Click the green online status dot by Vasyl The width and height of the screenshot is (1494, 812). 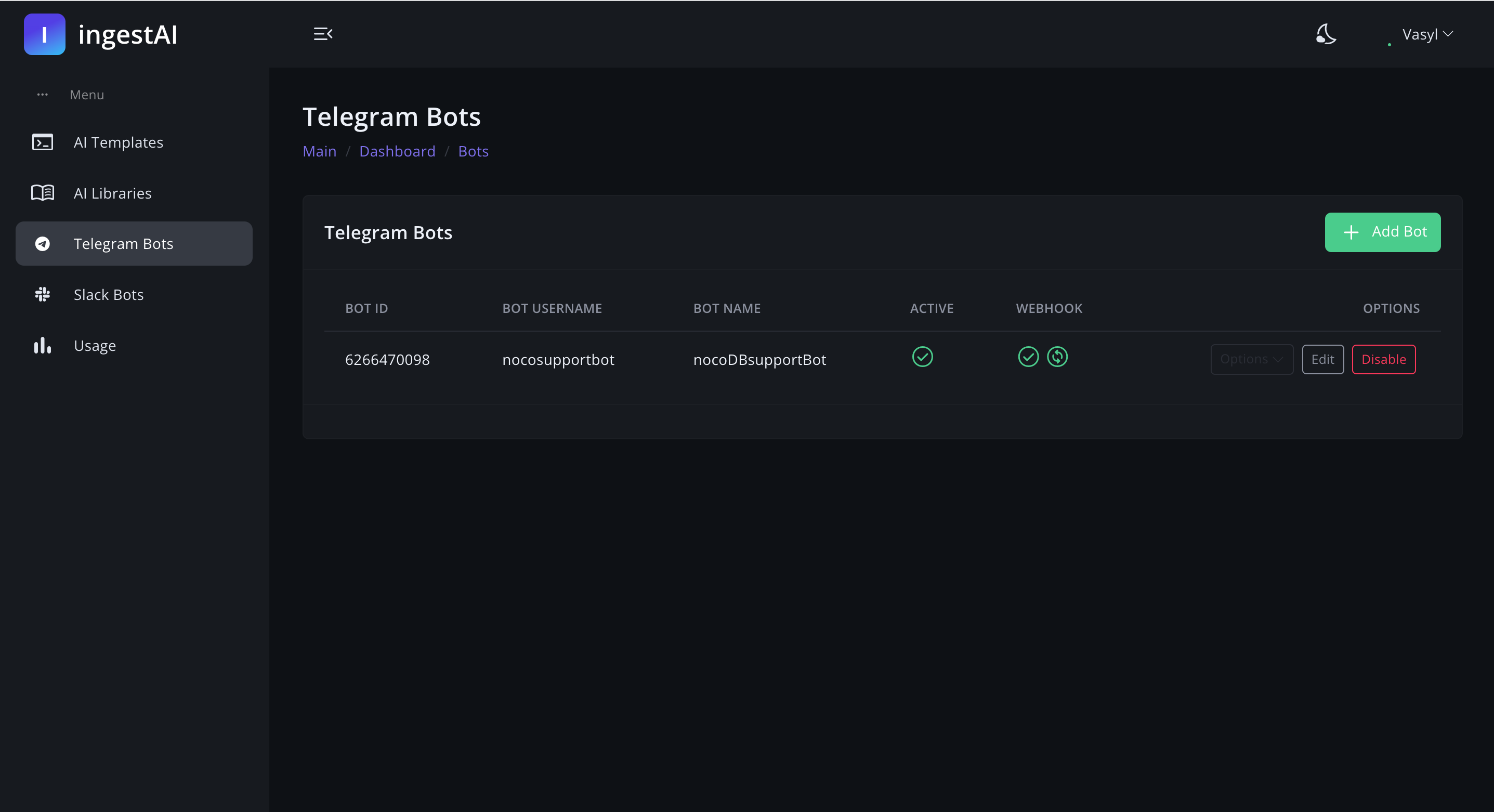point(1389,44)
